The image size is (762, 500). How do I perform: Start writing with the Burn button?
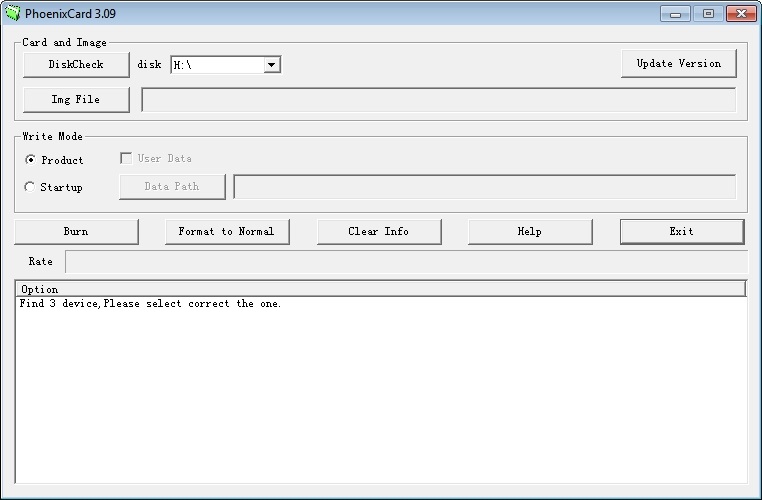point(76,232)
